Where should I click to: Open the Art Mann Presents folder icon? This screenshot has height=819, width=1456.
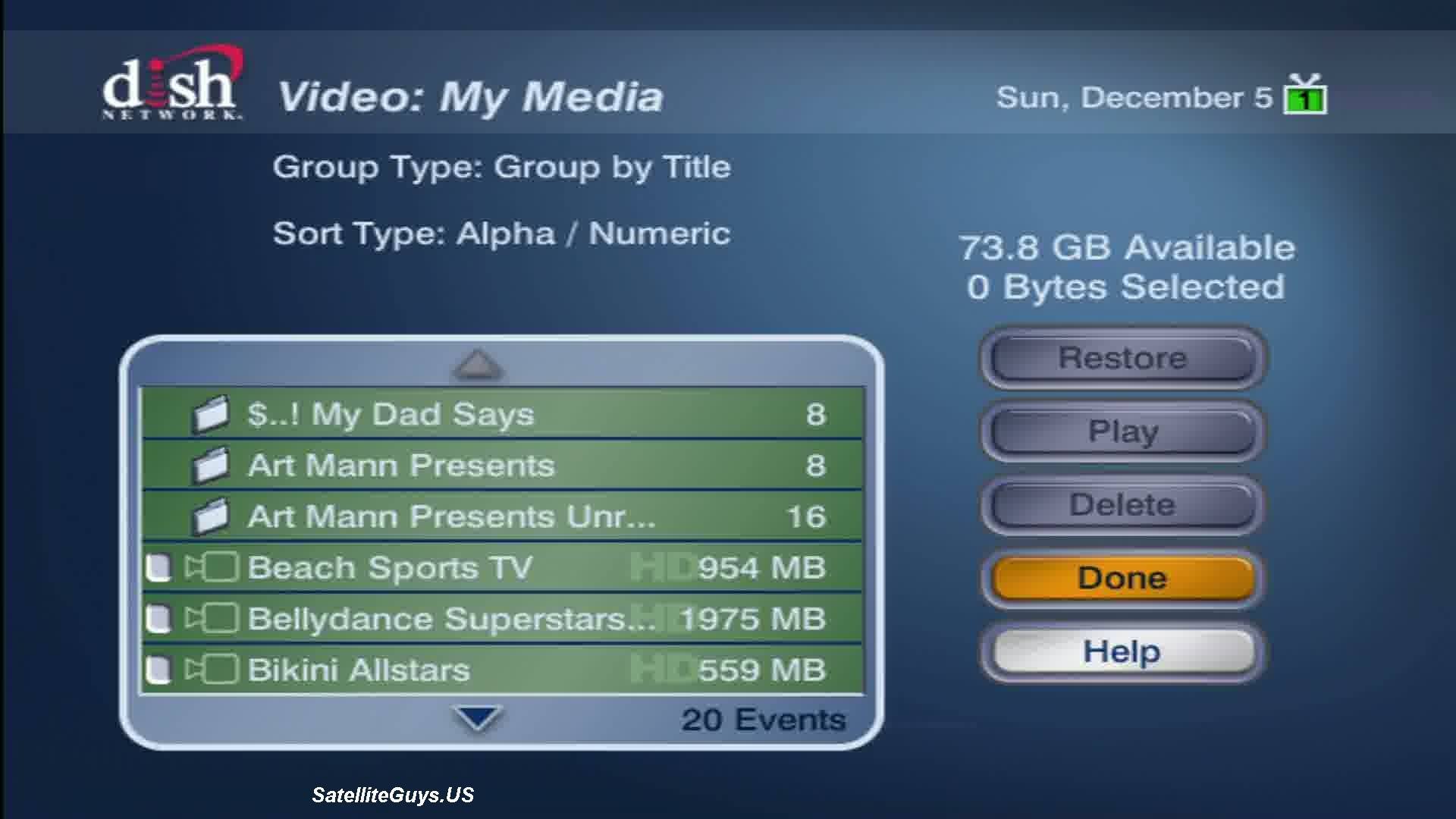click(210, 465)
